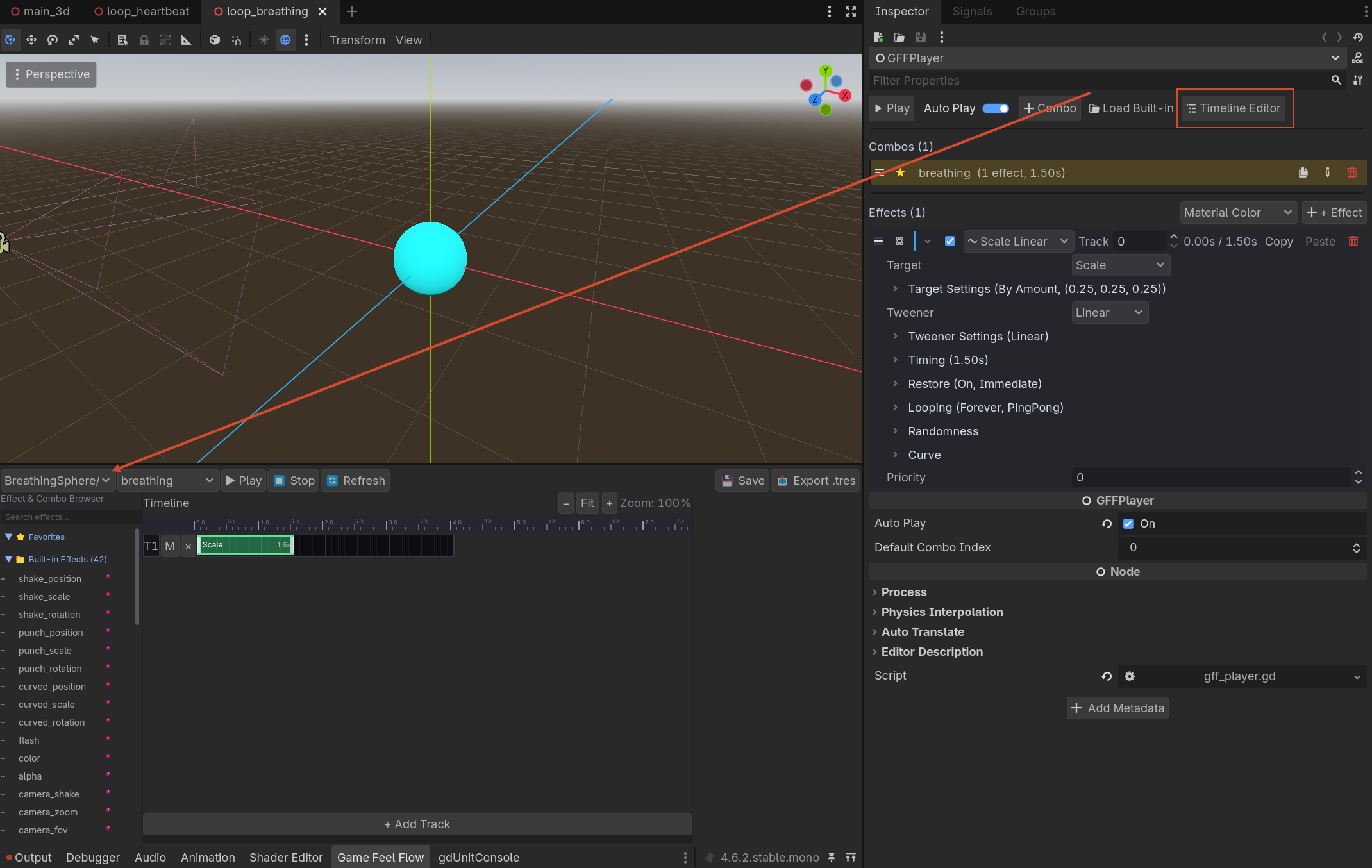
Task: Toggle pin on shake_position effect
Action: point(108,578)
